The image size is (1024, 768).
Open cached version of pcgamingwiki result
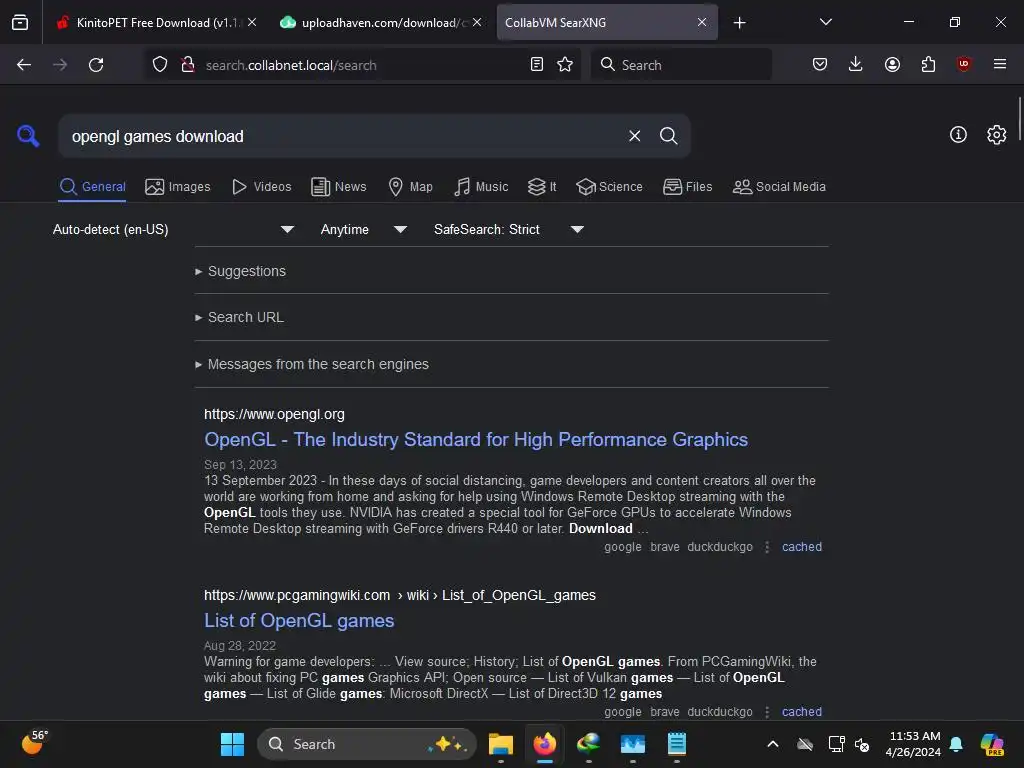[802, 712]
